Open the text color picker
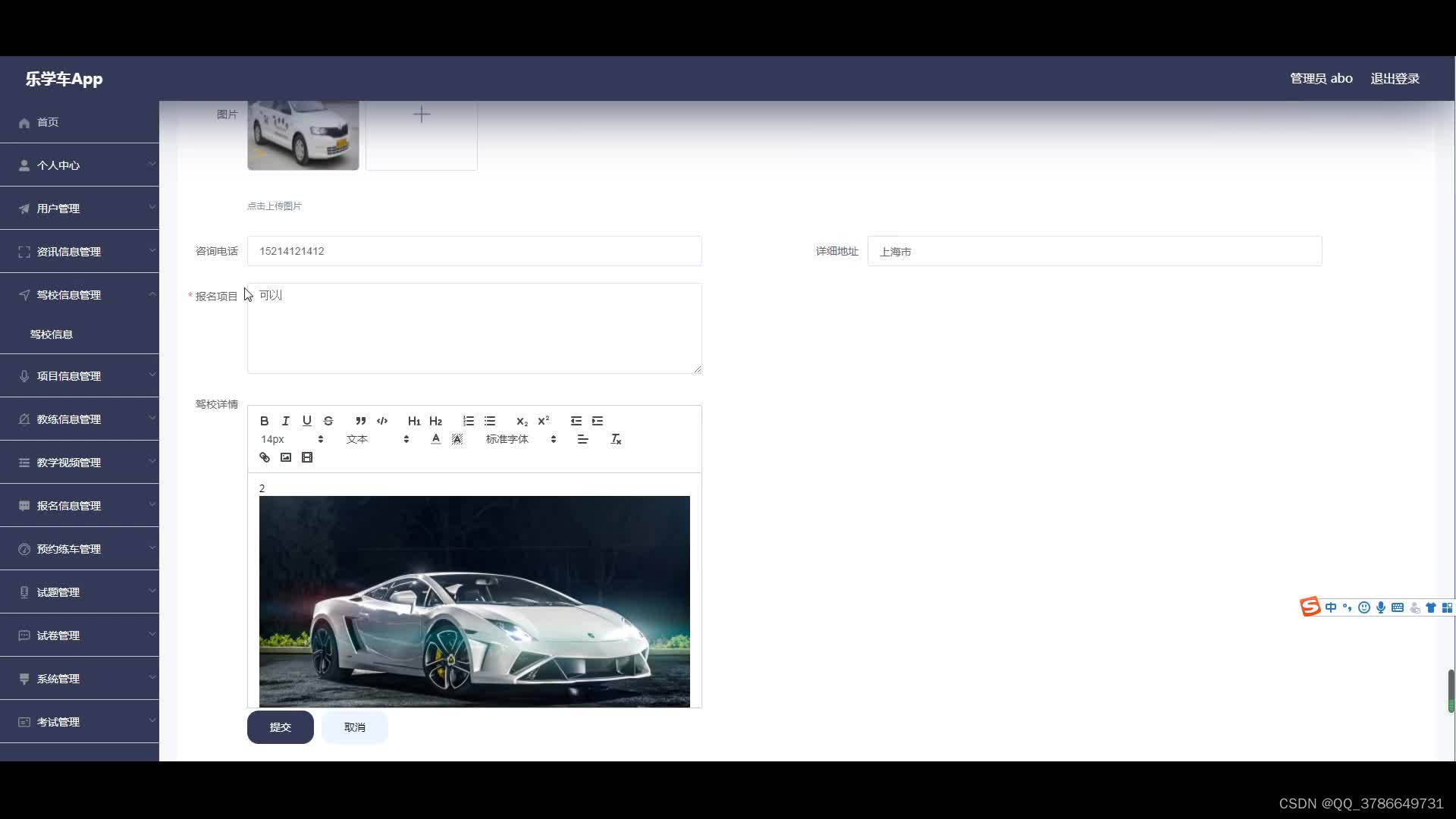Image resolution: width=1456 pixels, height=819 pixels. 435,439
